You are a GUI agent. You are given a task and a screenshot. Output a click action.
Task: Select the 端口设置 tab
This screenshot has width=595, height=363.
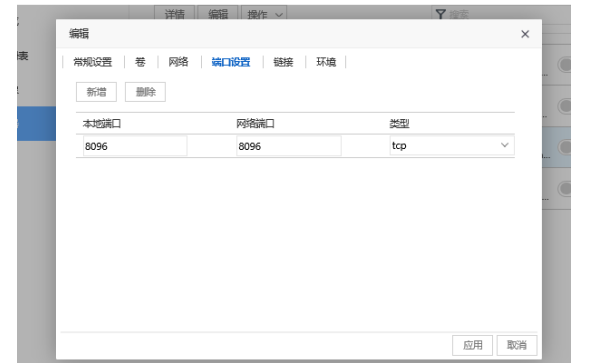[231, 62]
